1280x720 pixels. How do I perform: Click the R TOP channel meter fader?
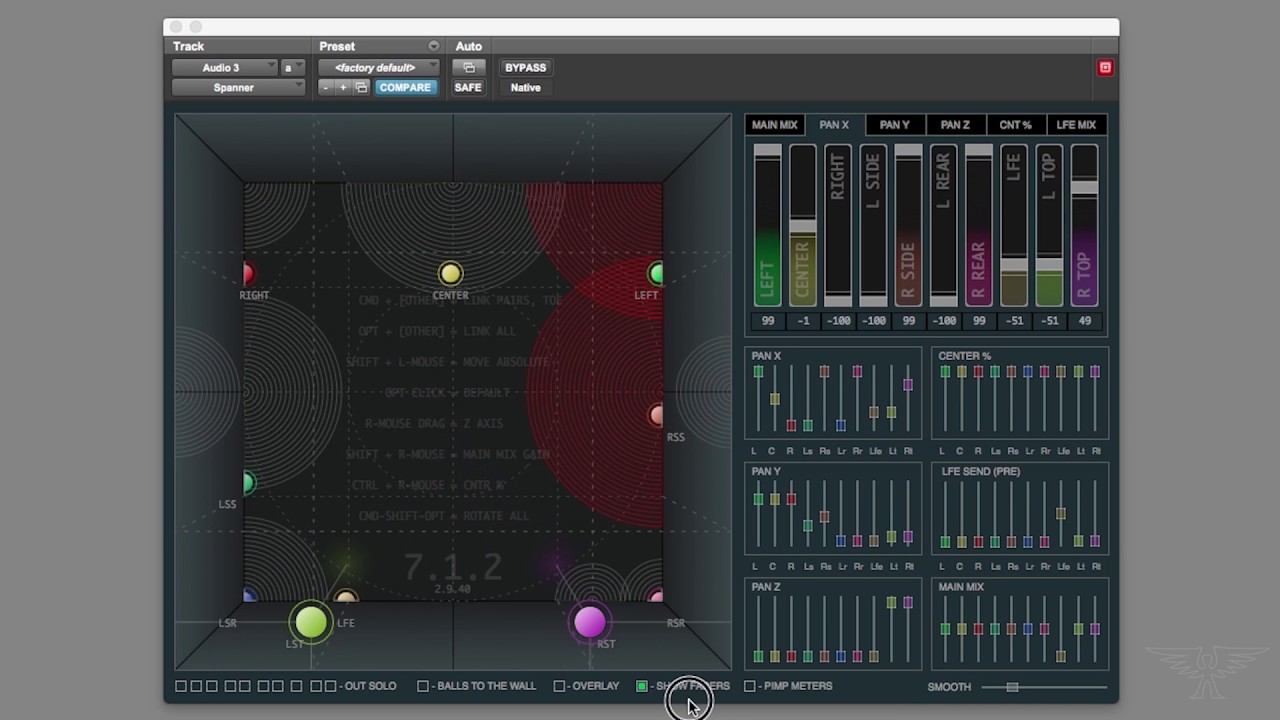pyautogui.click(x=1084, y=188)
